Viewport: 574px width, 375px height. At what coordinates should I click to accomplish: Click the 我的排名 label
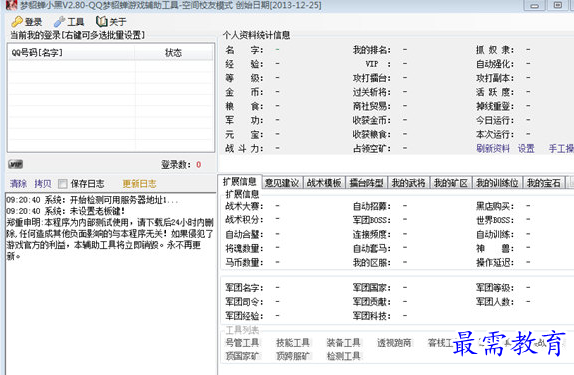pyautogui.click(x=372, y=50)
